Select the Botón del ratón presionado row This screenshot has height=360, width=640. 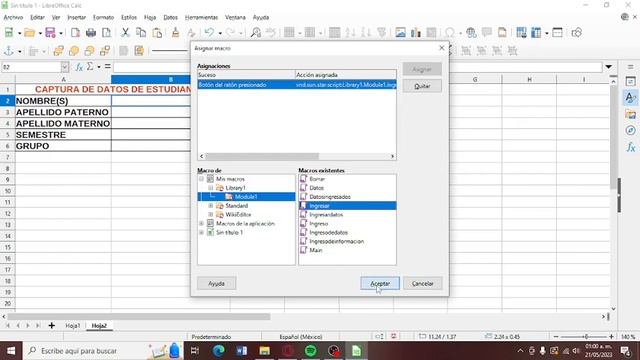[x=297, y=84]
